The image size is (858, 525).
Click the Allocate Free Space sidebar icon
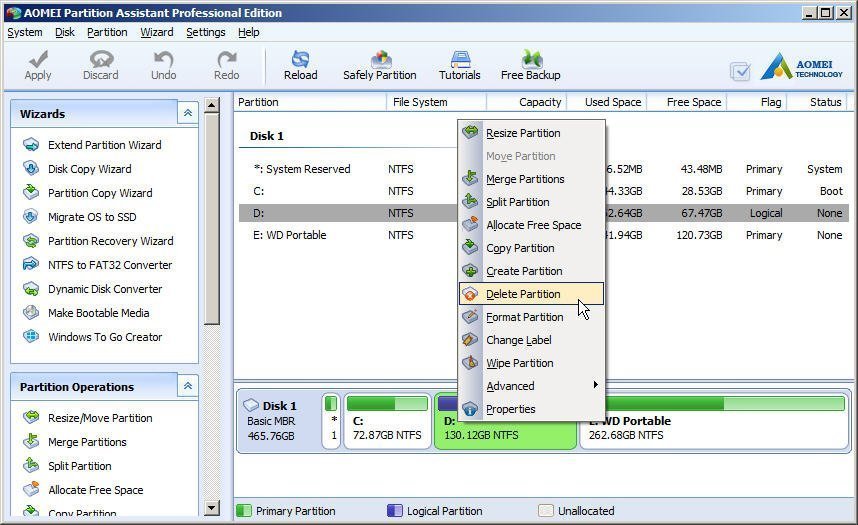click(31, 489)
